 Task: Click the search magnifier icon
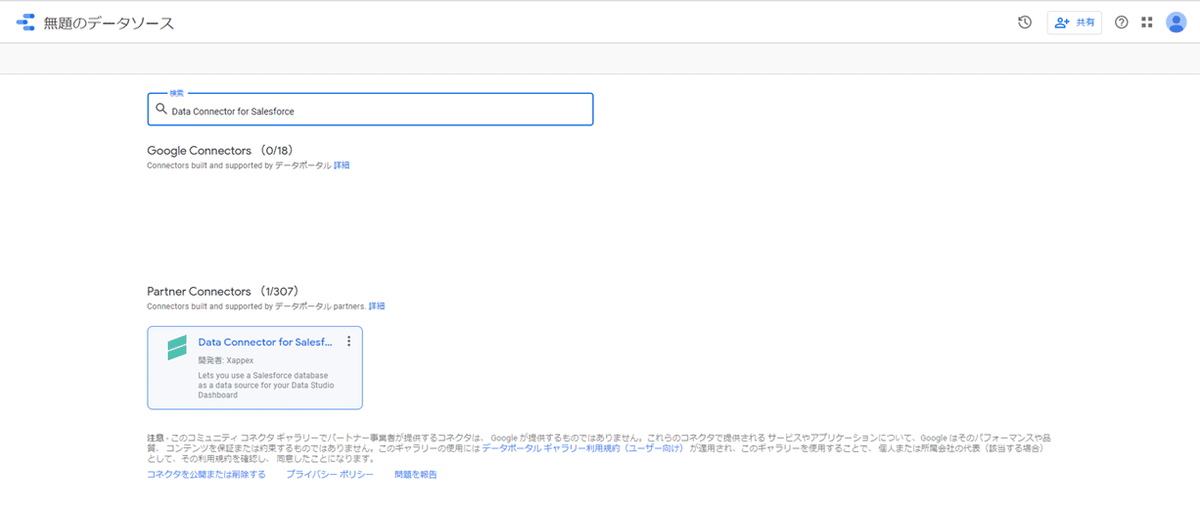[161, 110]
